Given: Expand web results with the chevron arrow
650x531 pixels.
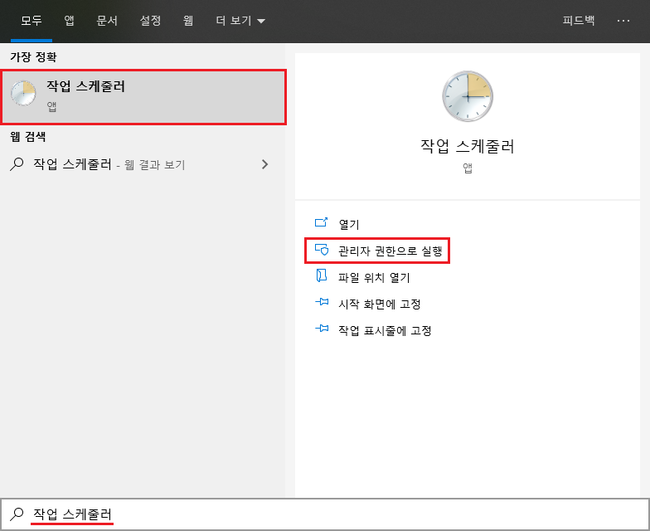Looking at the screenshot, I should 265,164.
